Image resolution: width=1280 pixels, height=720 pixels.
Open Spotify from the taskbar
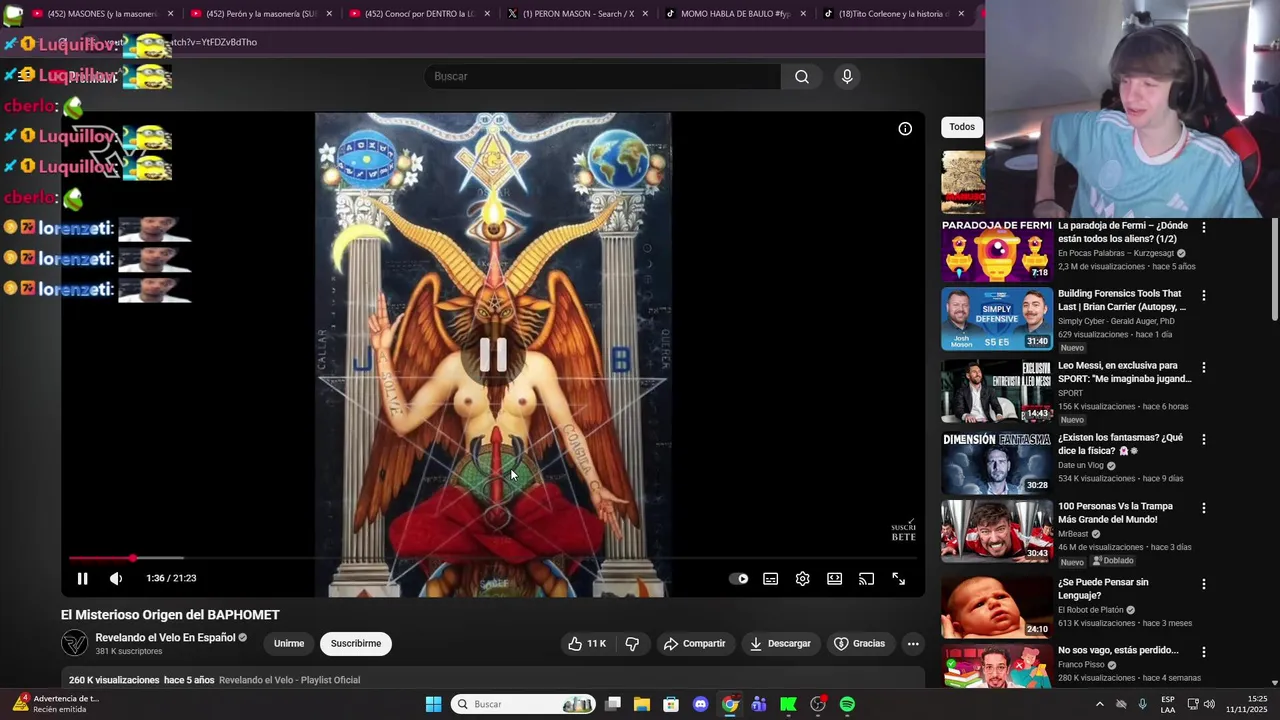tap(847, 704)
